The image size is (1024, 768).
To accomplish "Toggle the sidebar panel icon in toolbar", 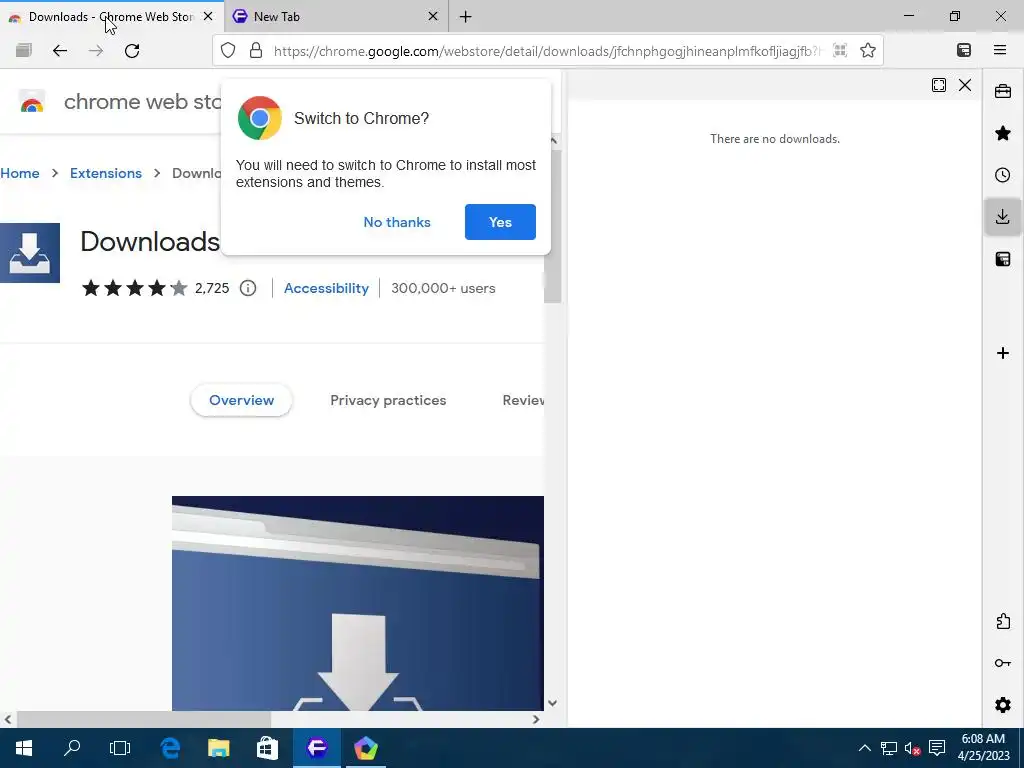I will [964, 50].
